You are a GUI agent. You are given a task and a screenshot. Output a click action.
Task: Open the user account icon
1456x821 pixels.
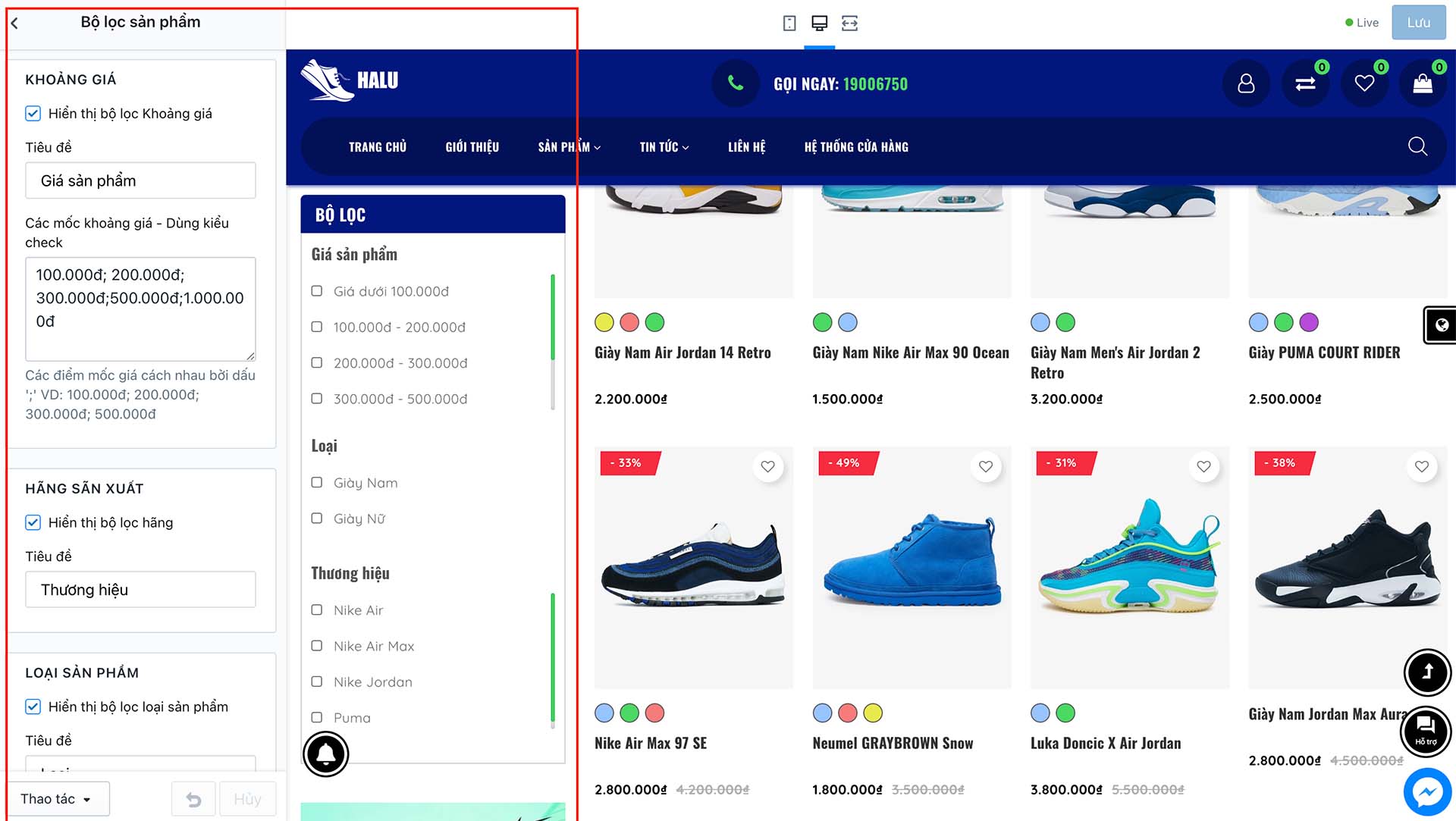click(1246, 83)
